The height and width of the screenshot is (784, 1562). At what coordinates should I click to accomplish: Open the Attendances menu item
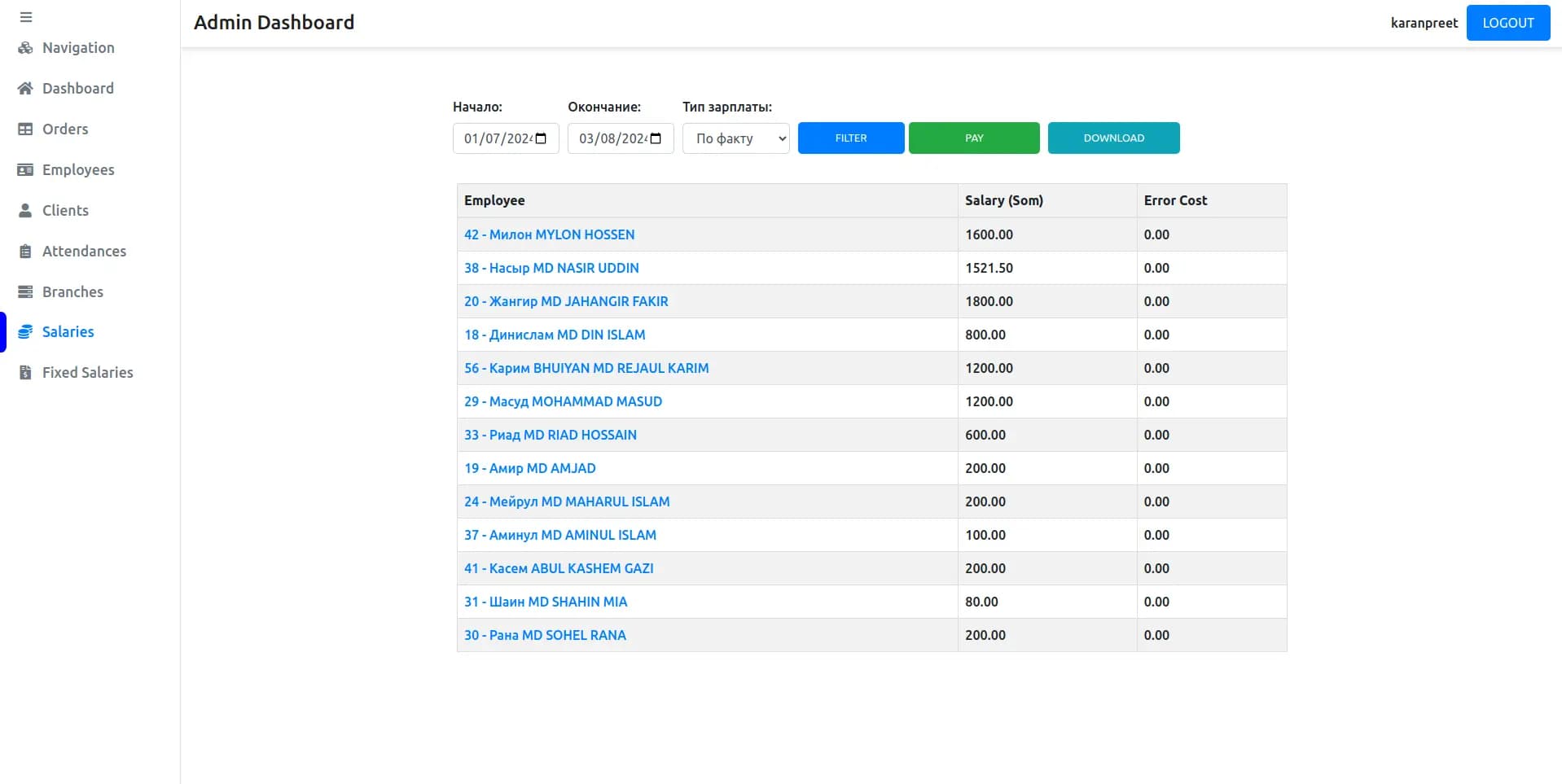coord(85,252)
